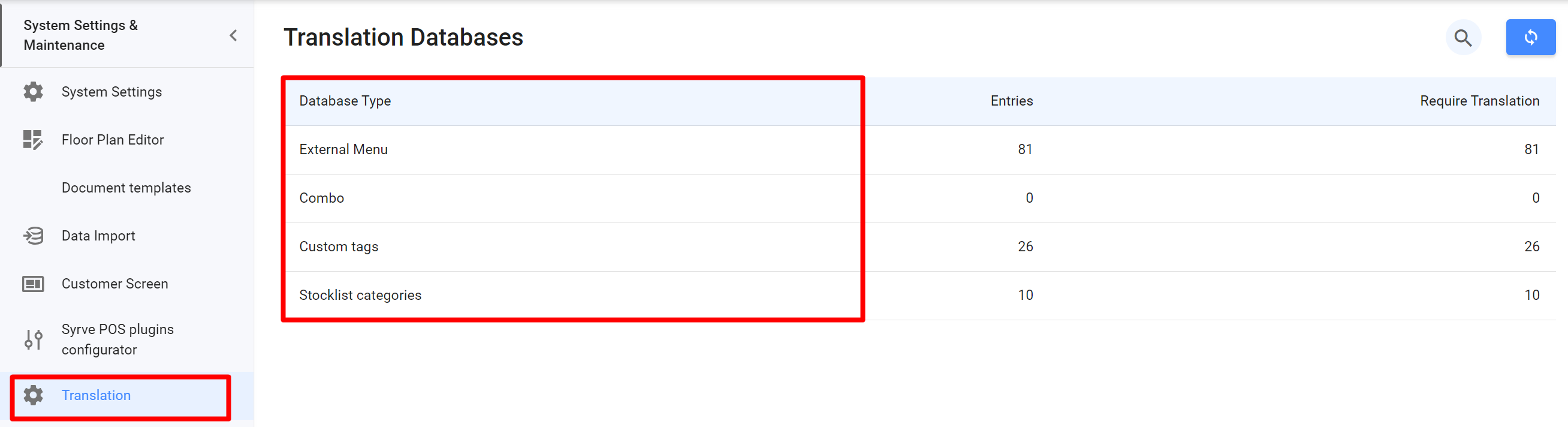Select Stocklist categories database row

(x=360, y=296)
